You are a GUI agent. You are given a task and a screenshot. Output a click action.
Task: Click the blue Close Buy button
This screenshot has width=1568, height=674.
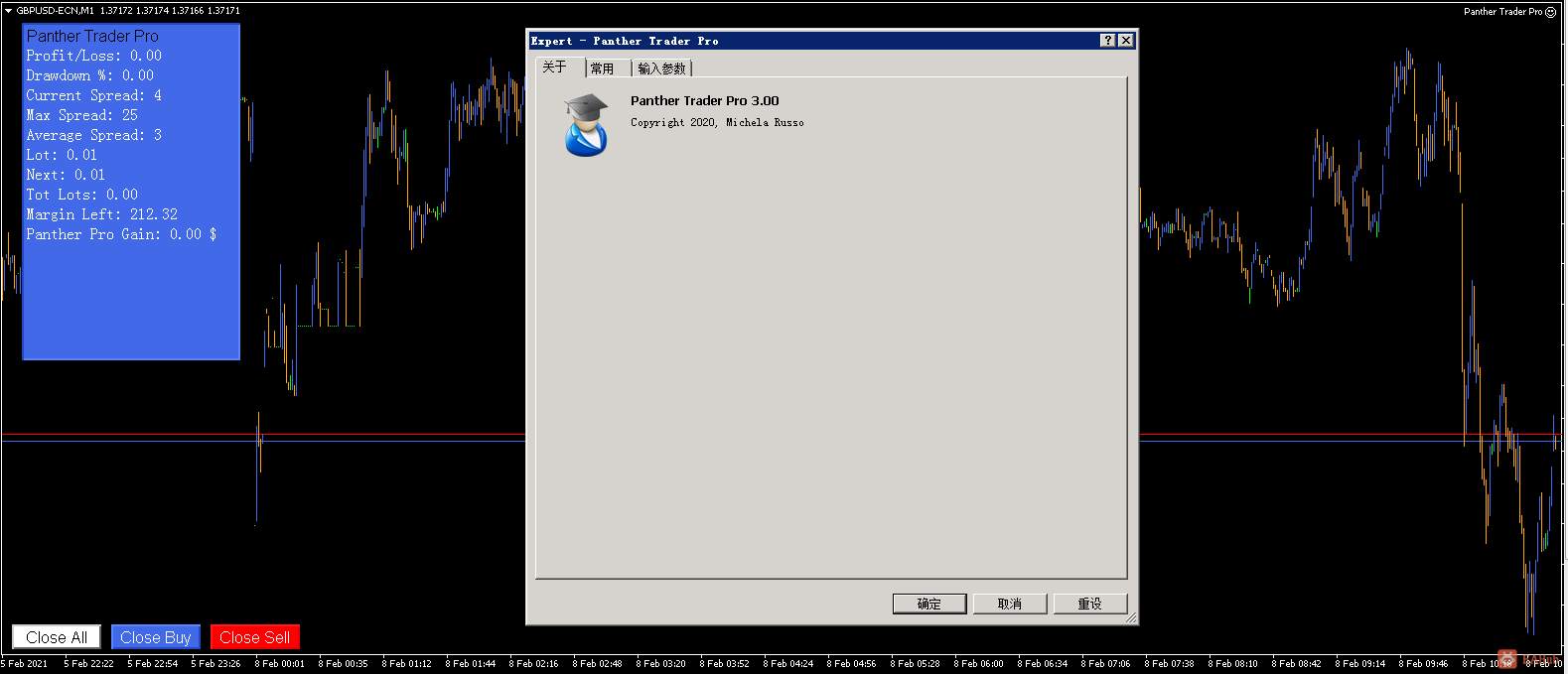pyautogui.click(x=156, y=637)
